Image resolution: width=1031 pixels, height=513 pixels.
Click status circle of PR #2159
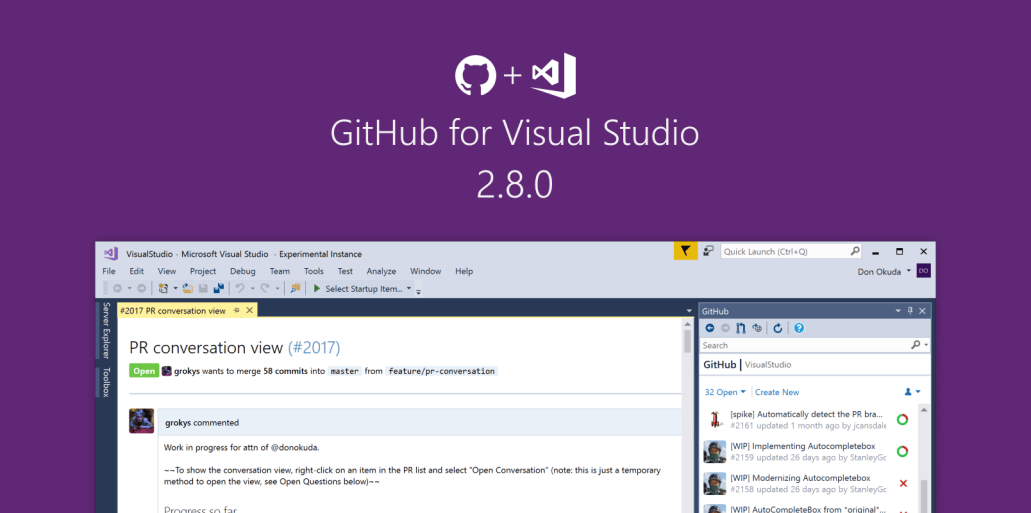click(903, 451)
